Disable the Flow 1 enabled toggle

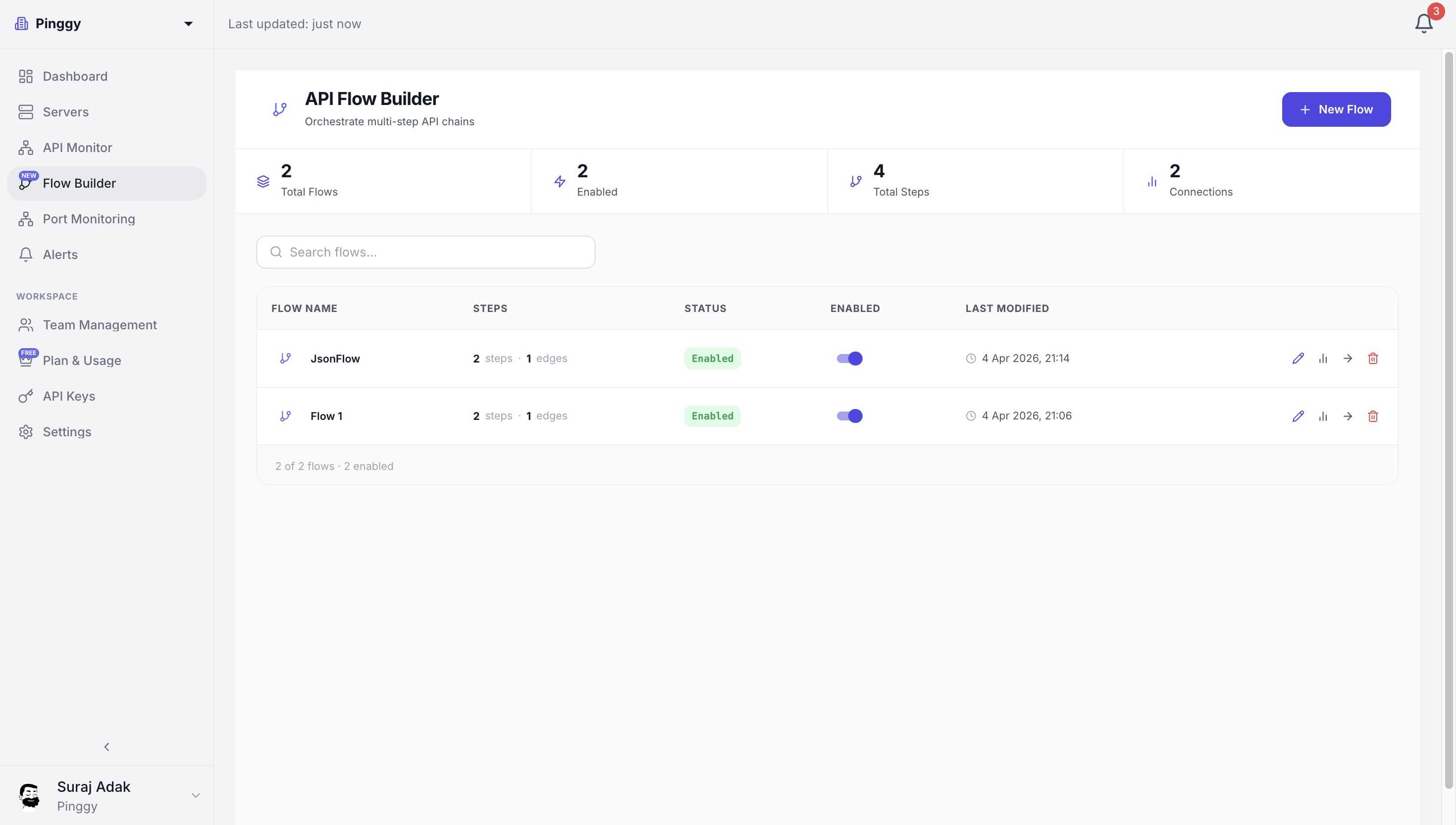click(x=849, y=416)
